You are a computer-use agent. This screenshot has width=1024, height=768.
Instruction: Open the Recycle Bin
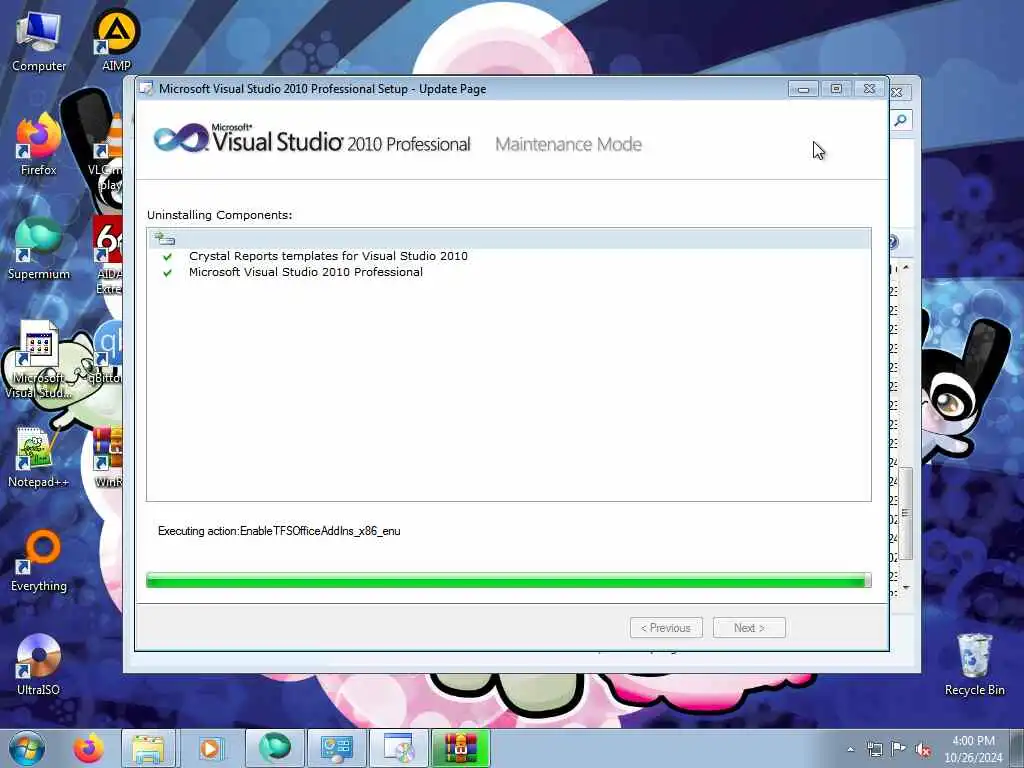tap(974, 665)
